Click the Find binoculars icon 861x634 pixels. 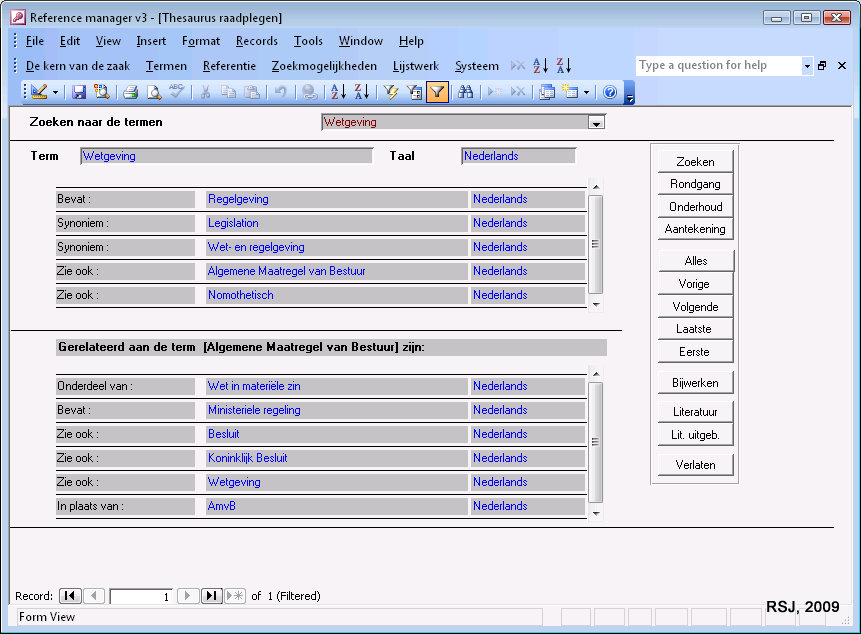point(465,92)
